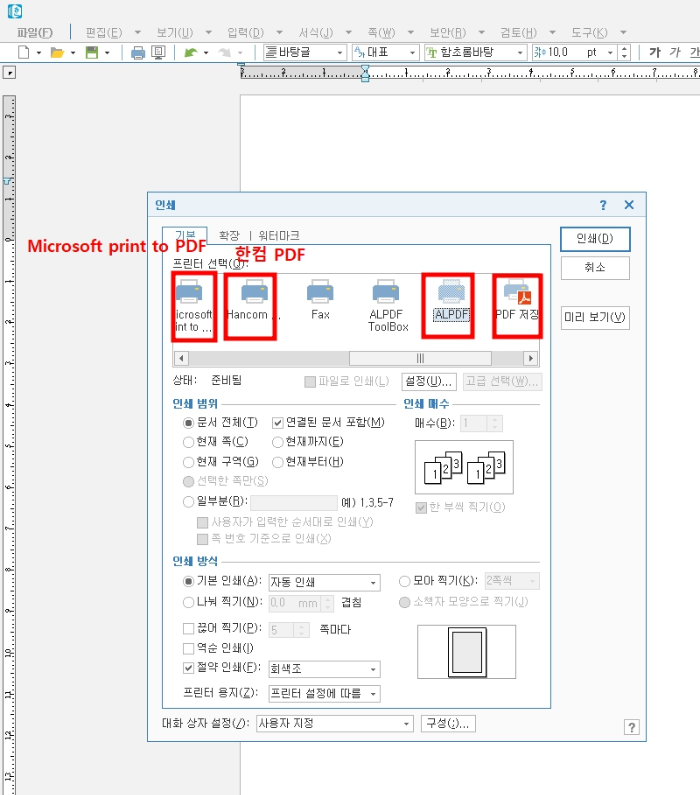Screen dimensions: 700x795
Task: Click the 구성 button
Action: tap(448, 723)
